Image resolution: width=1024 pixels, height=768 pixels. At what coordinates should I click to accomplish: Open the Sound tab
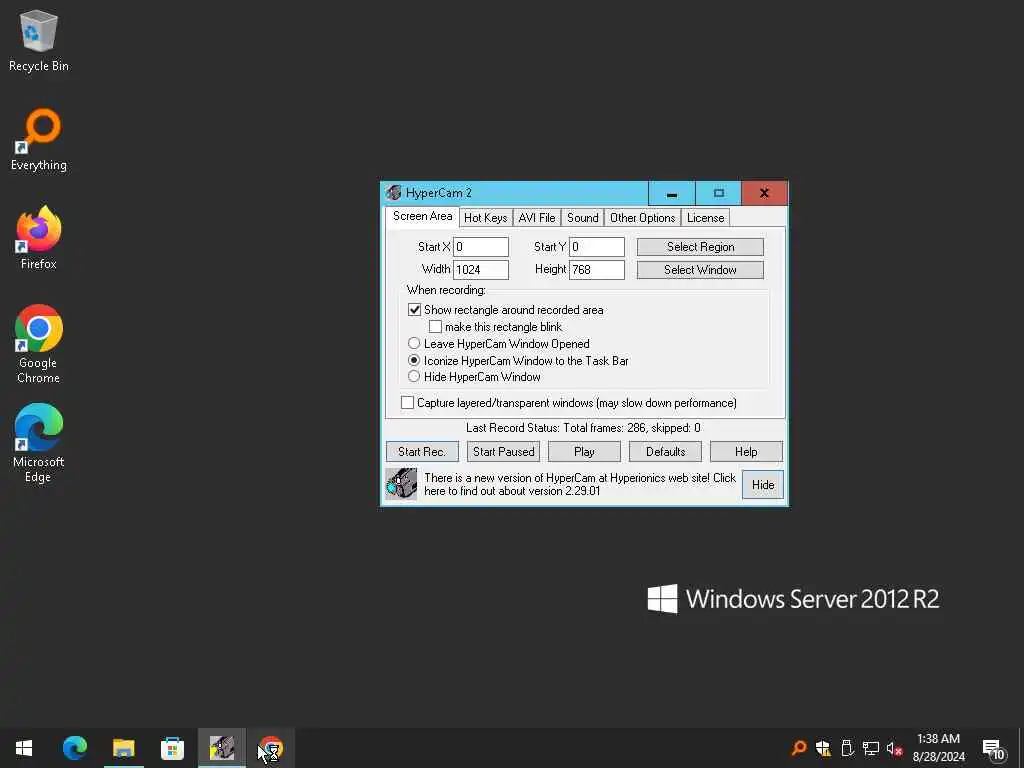click(x=583, y=217)
